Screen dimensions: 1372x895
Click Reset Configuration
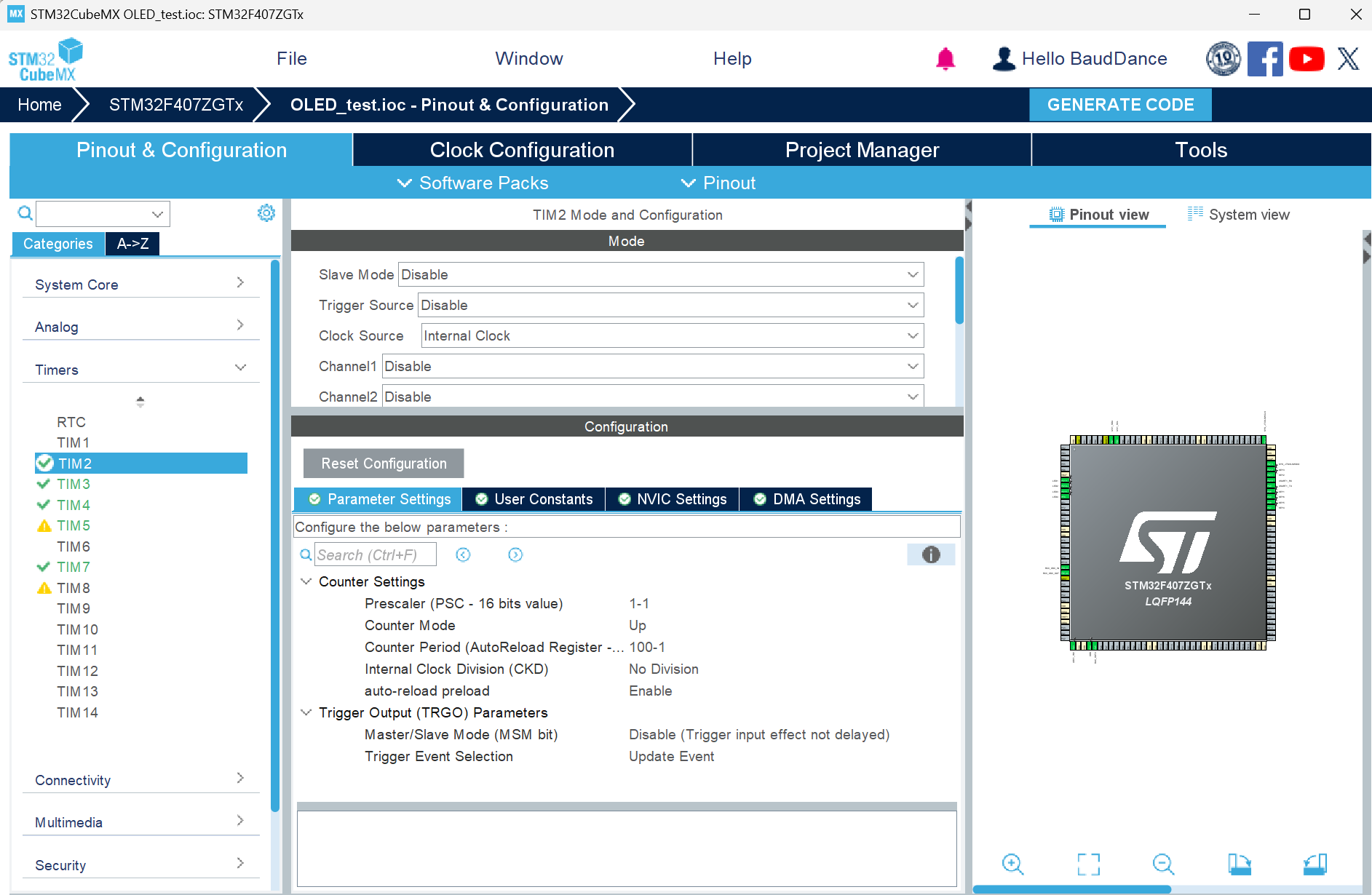pyautogui.click(x=384, y=464)
